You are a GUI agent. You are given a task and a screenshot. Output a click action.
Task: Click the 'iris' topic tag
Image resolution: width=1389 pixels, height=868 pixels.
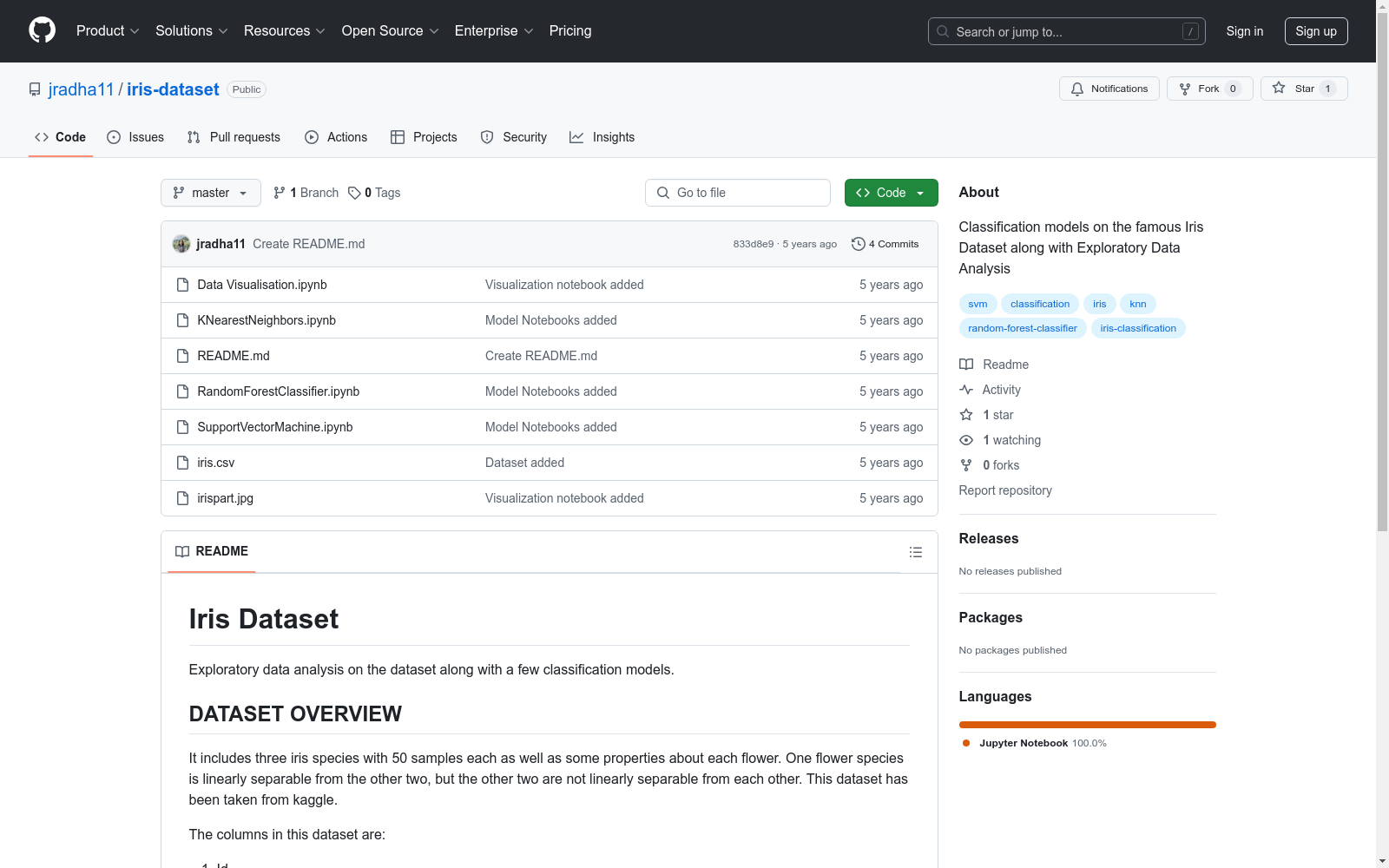[1100, 304]
